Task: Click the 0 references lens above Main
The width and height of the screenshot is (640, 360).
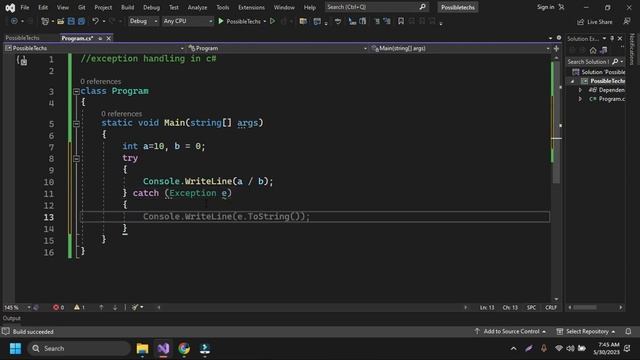Action: 122,113
